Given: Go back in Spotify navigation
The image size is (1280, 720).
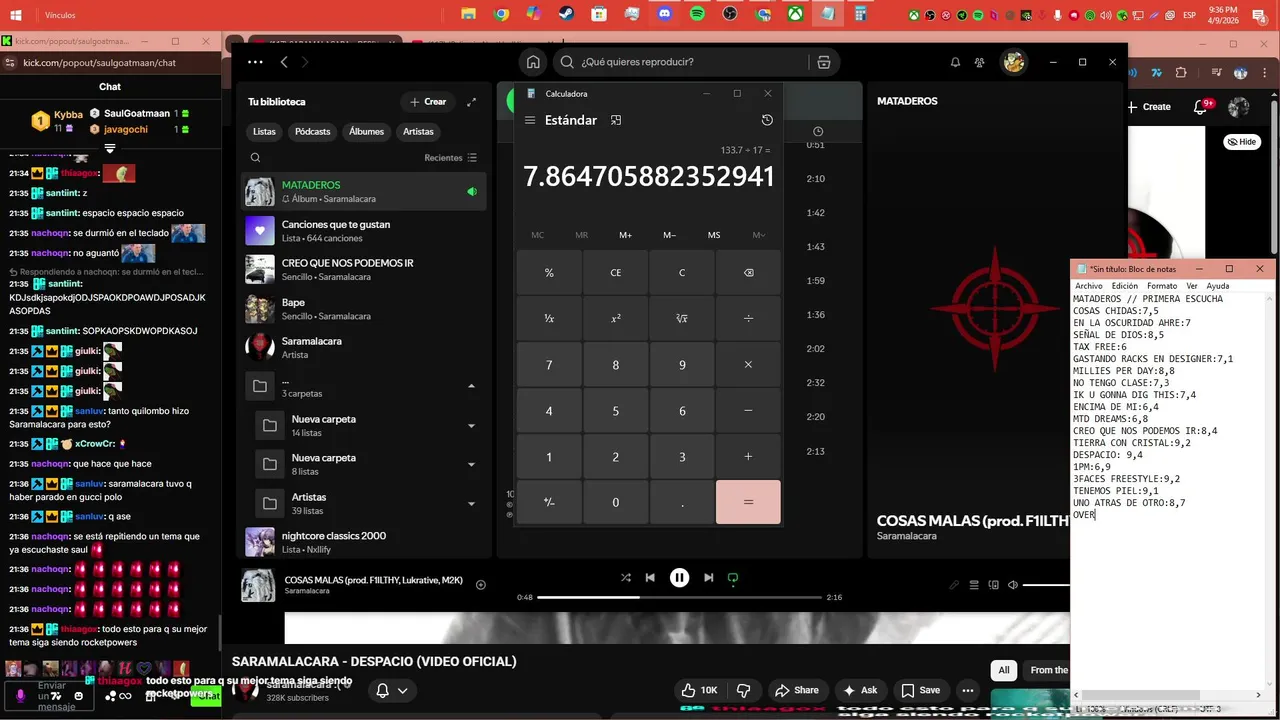Looking at the screenshot, I should 284,62.
